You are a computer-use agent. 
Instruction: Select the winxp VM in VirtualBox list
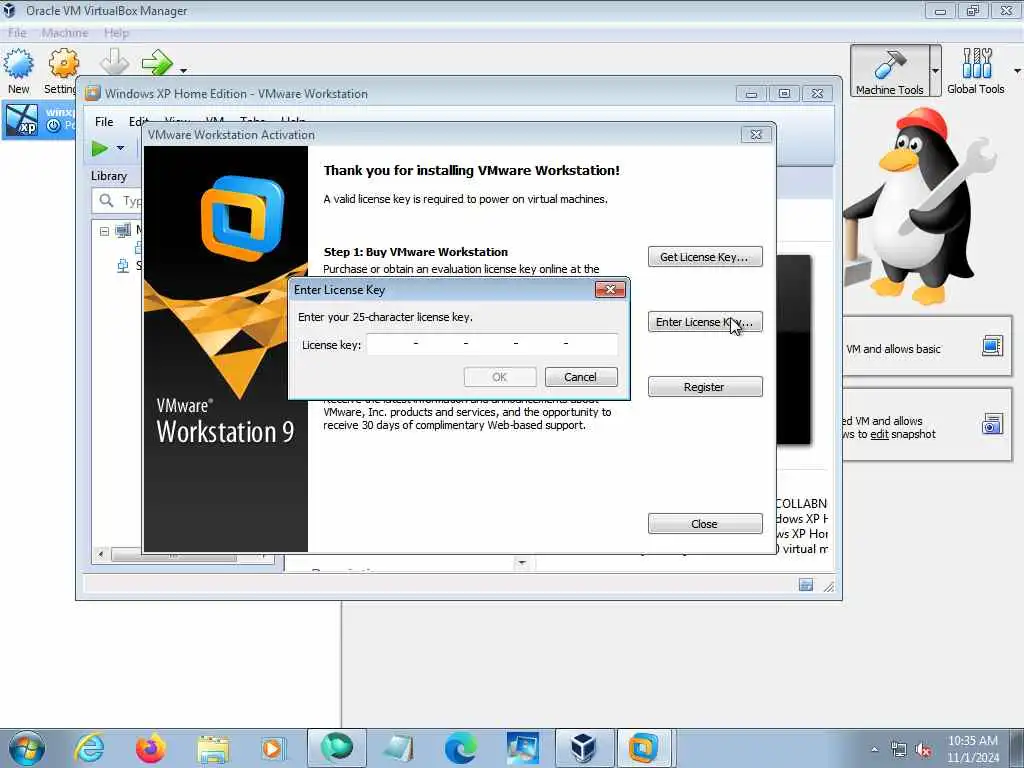(39, 120)
